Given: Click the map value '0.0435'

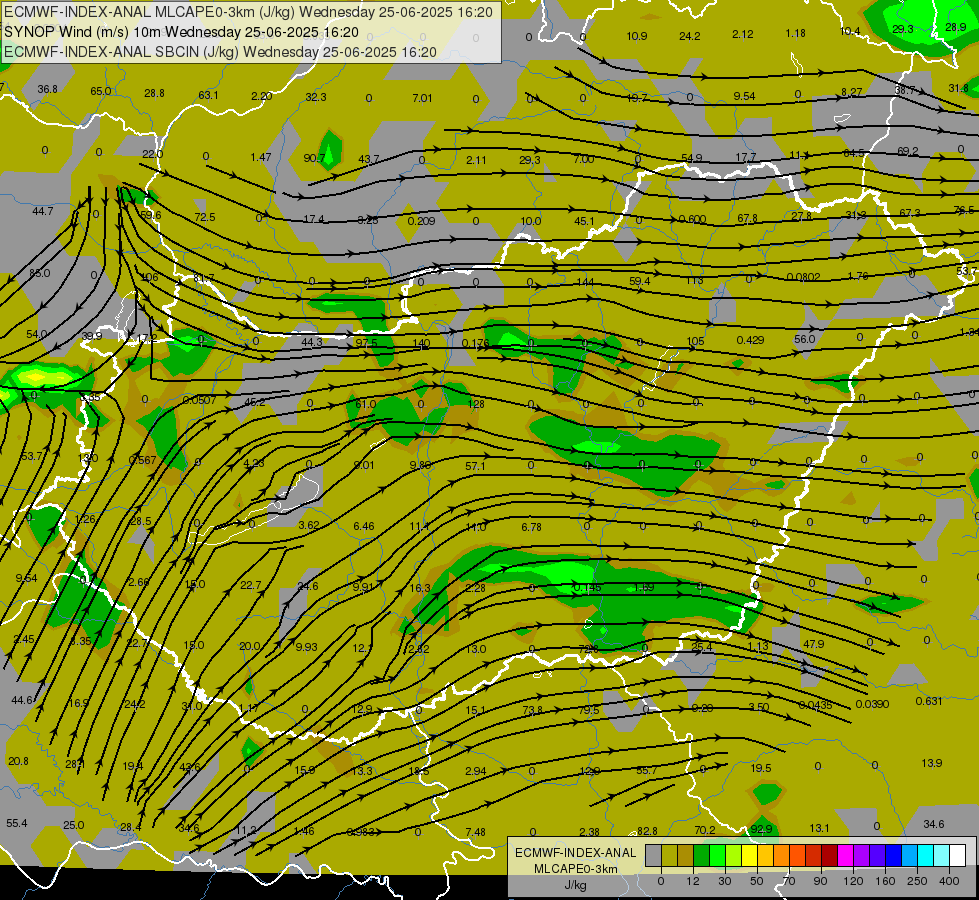Looking at the screenshot, I should tap(815, 705).
